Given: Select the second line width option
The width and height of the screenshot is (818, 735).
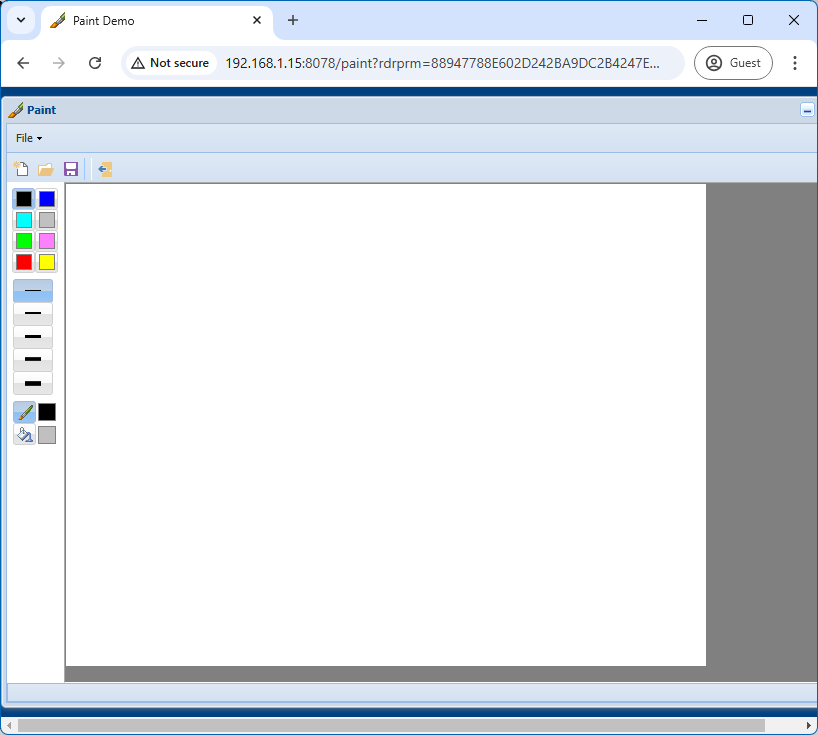Looking at the screenshot, I should point(33,314).
